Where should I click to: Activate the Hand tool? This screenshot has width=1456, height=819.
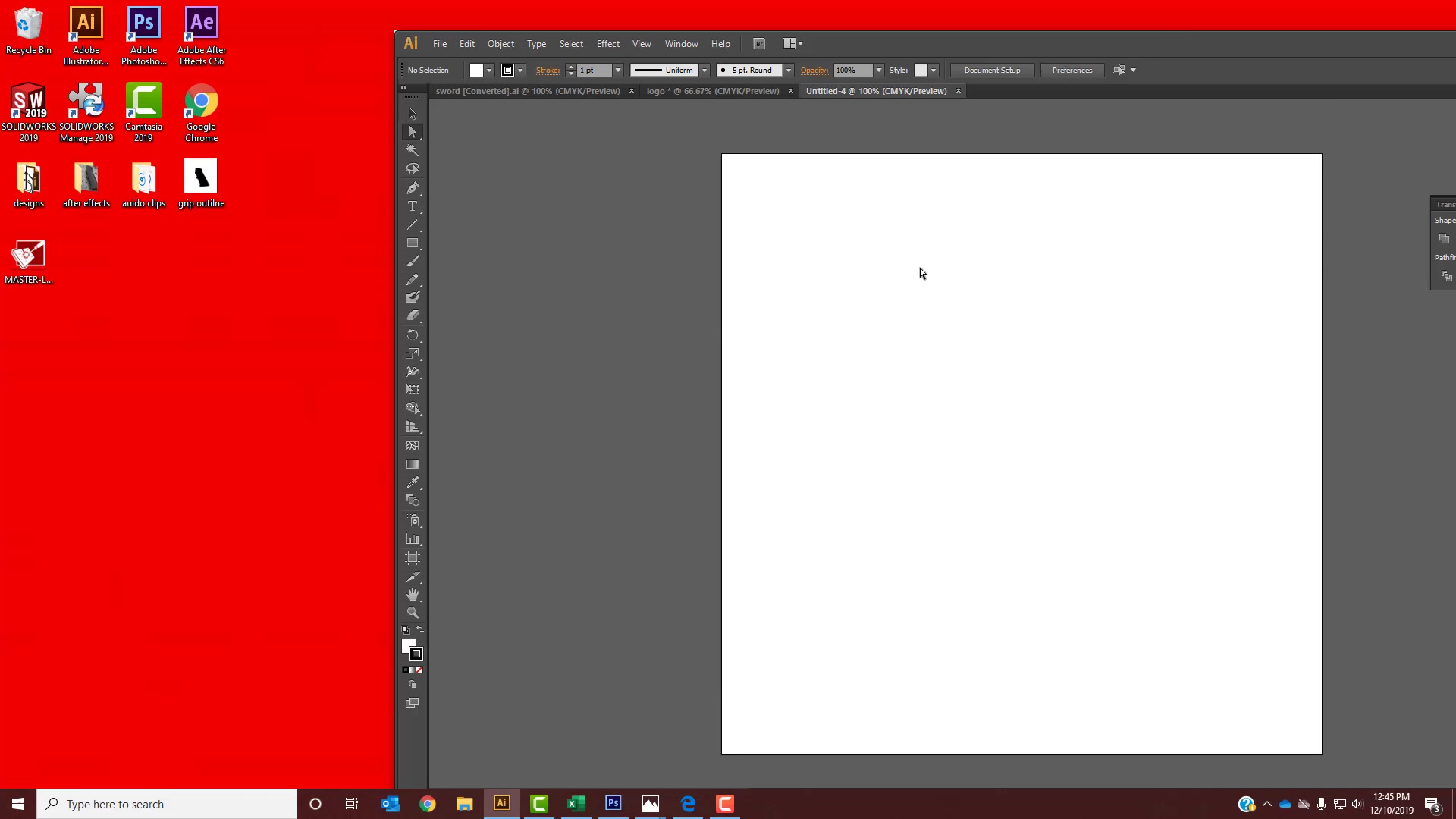413,595
